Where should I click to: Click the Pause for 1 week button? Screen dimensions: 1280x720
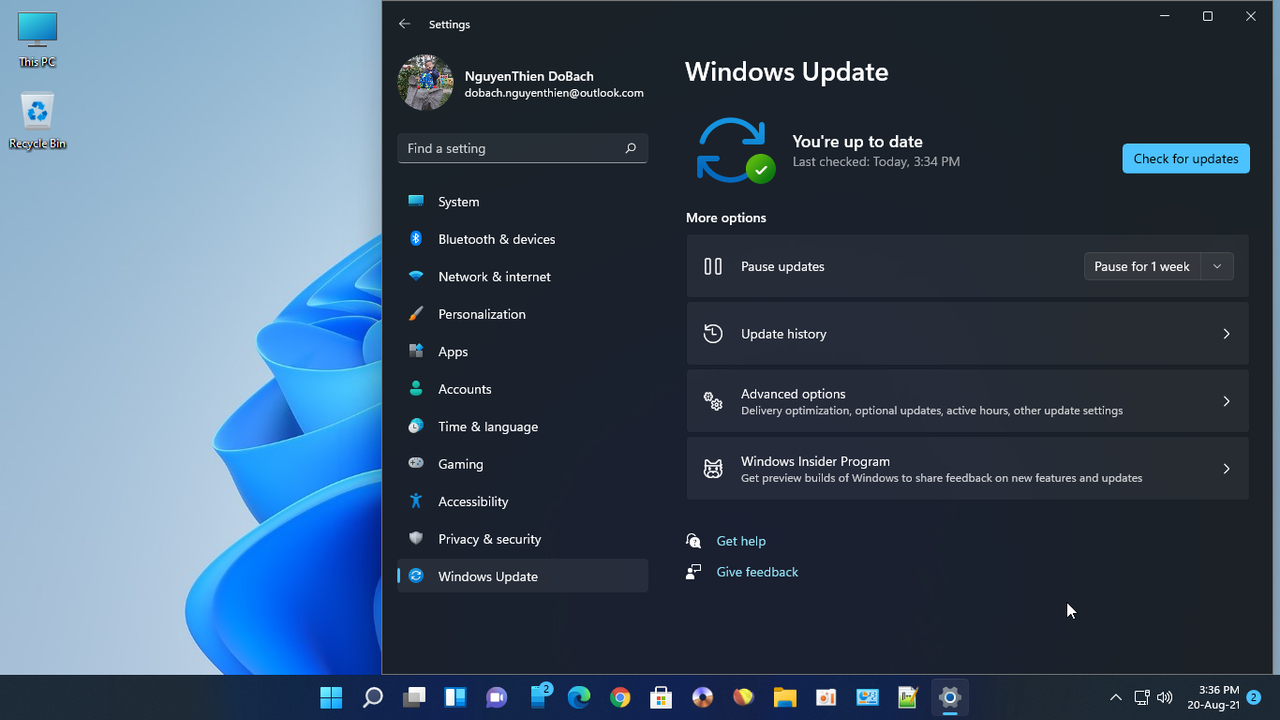(x=1142, y=267)
